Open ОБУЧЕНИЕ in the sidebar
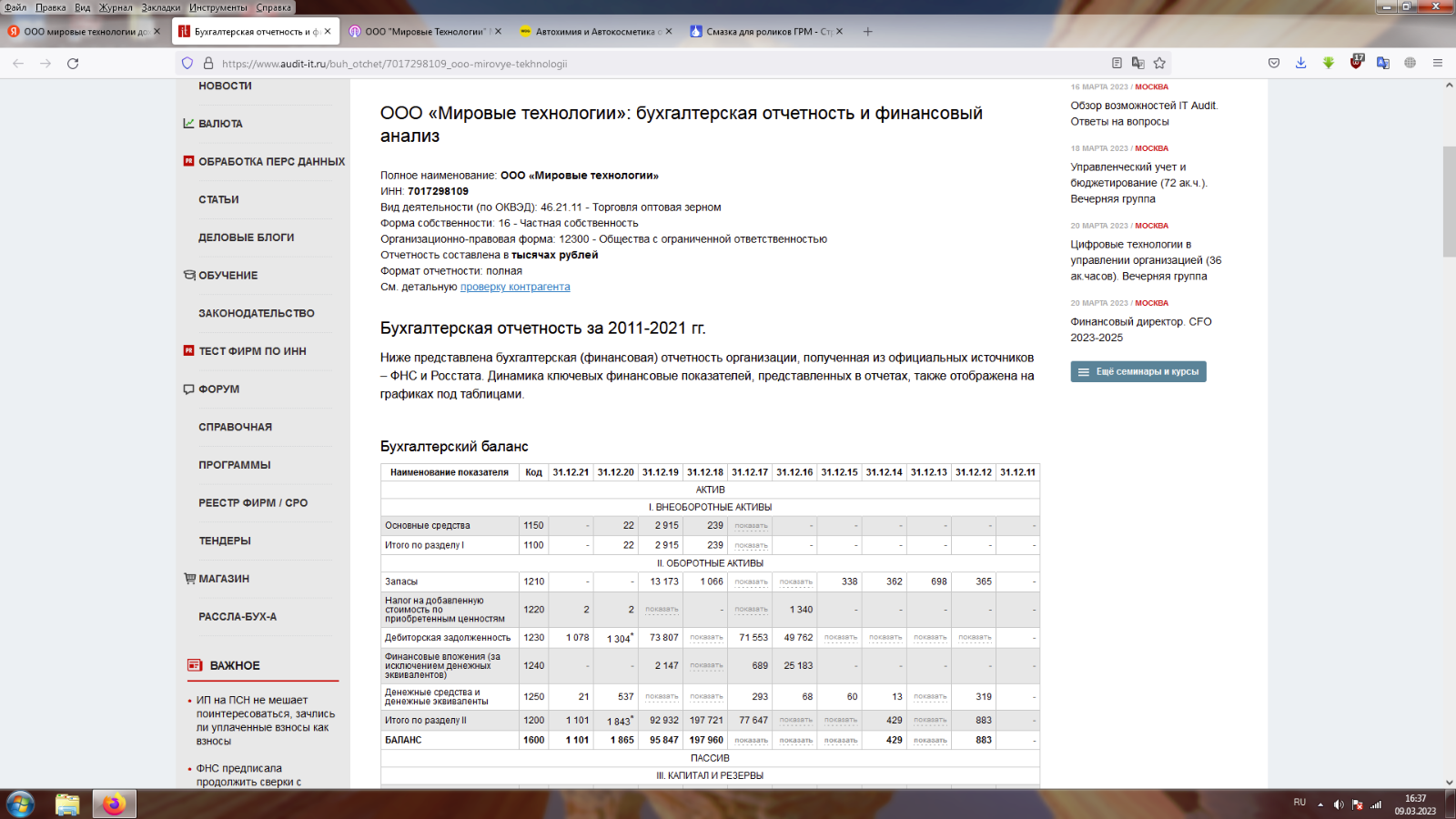Image resolution: width=1456 pixels, height=819 pixels. [227, 276]
